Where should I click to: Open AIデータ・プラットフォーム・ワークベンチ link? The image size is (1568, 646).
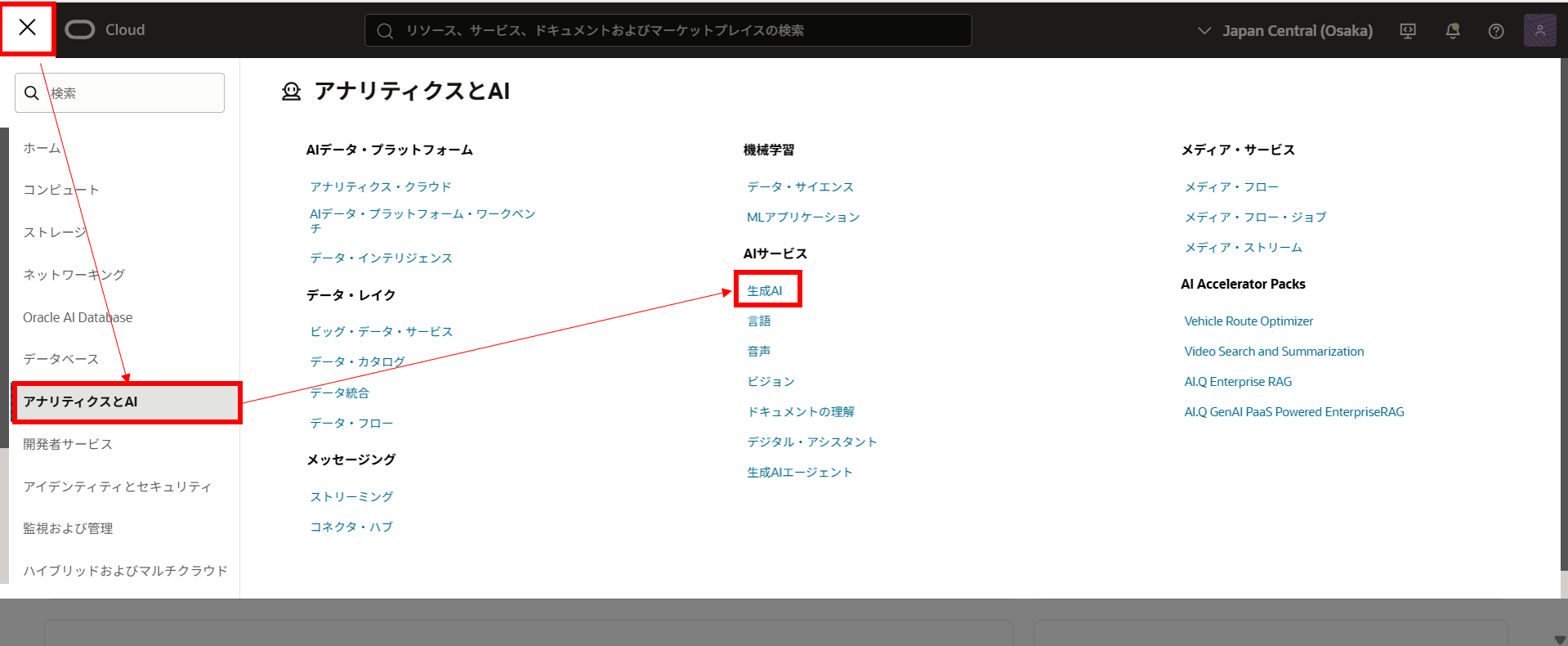(x=422, y=221)
